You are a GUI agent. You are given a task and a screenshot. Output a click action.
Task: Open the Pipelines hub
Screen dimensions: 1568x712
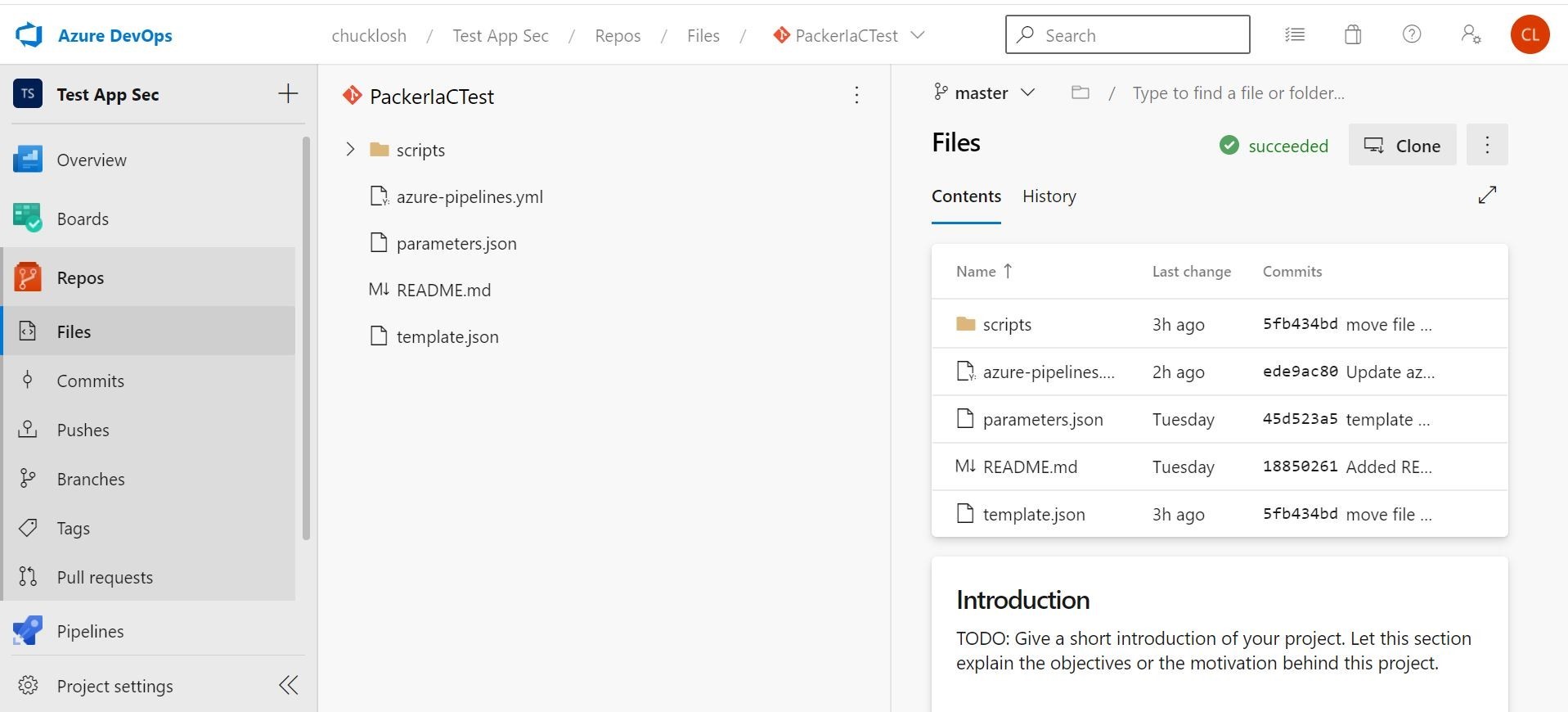(x=90, y=631)
